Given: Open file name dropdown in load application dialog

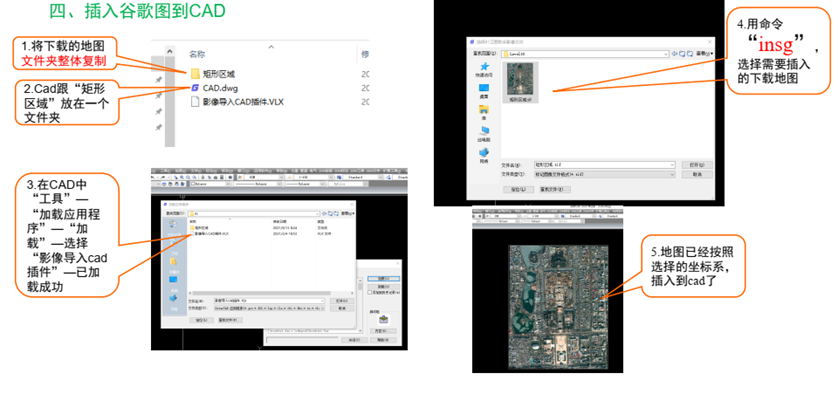Looking at the screenshot, I should [322, 301].
